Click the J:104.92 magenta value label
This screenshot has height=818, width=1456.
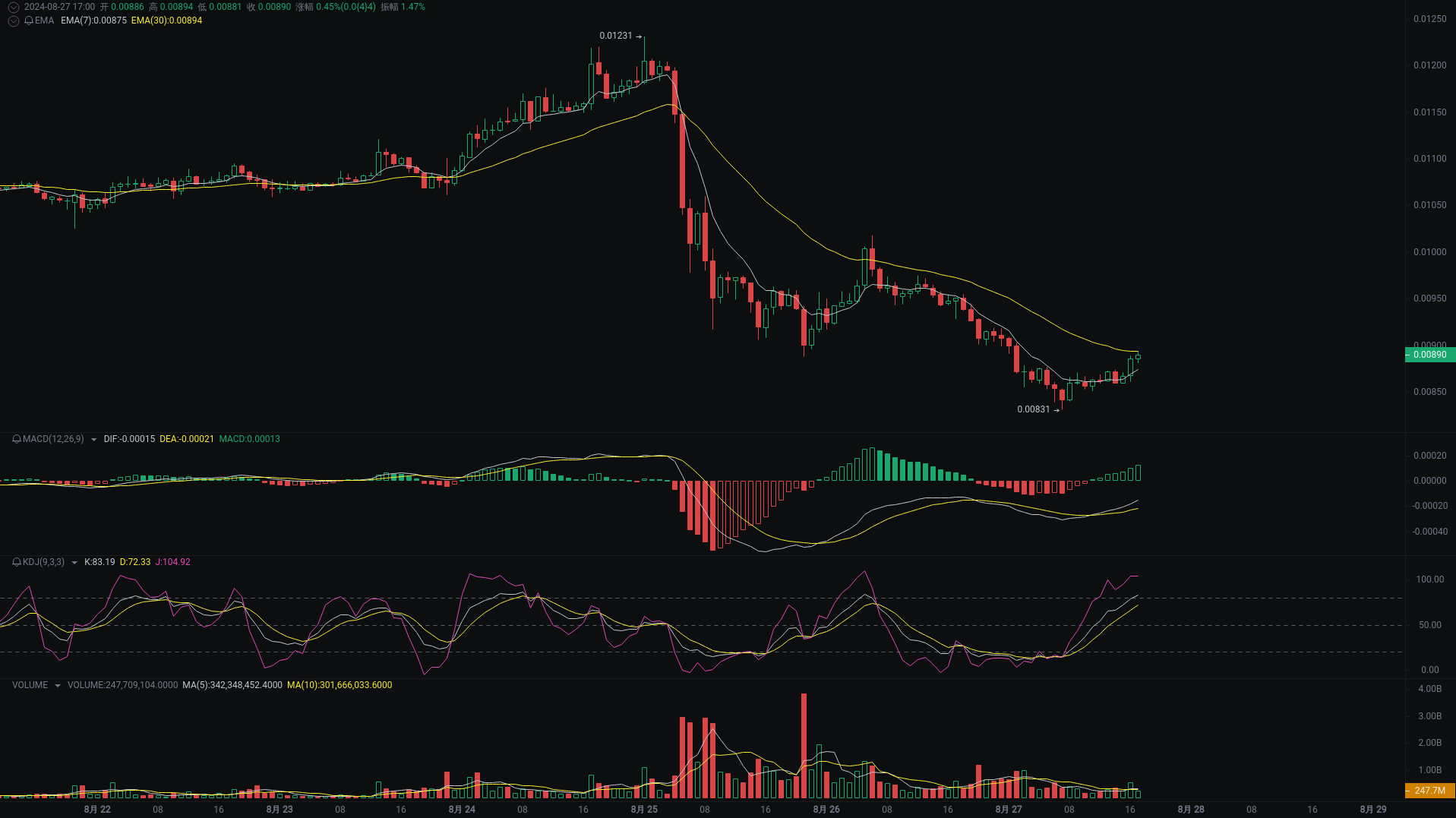(172, 562)
